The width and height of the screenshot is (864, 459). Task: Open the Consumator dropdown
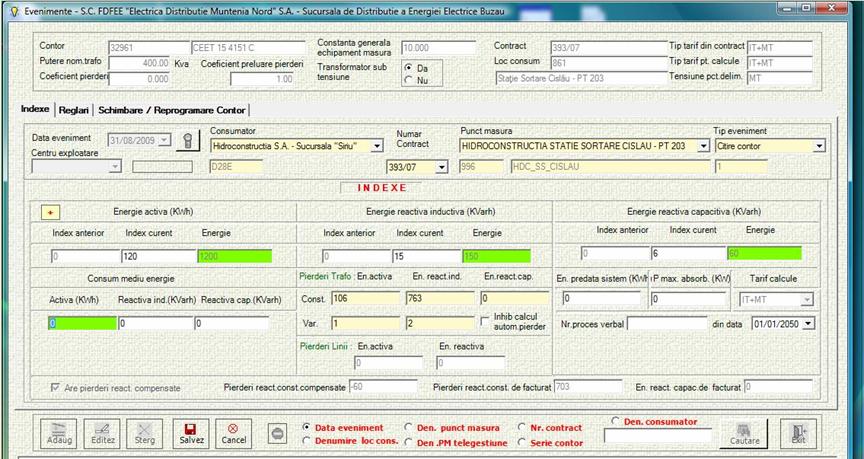pyautogui.click(x=377, y=146)
